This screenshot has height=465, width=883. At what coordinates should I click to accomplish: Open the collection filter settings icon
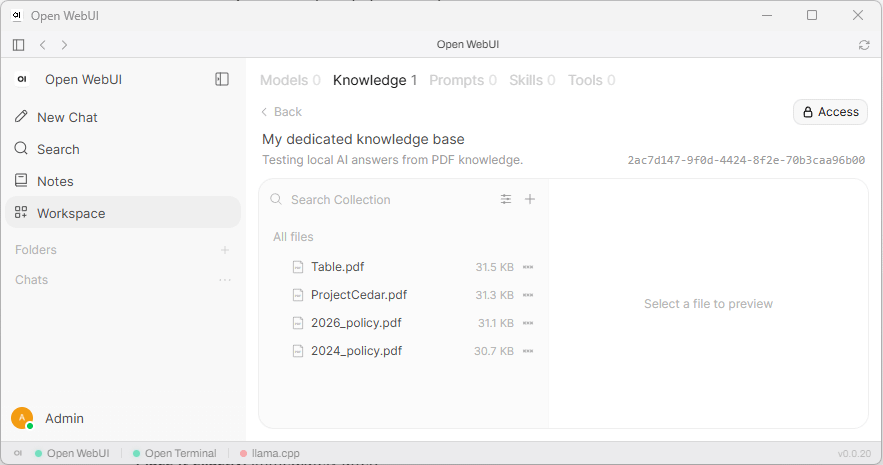tap(506, 199)
